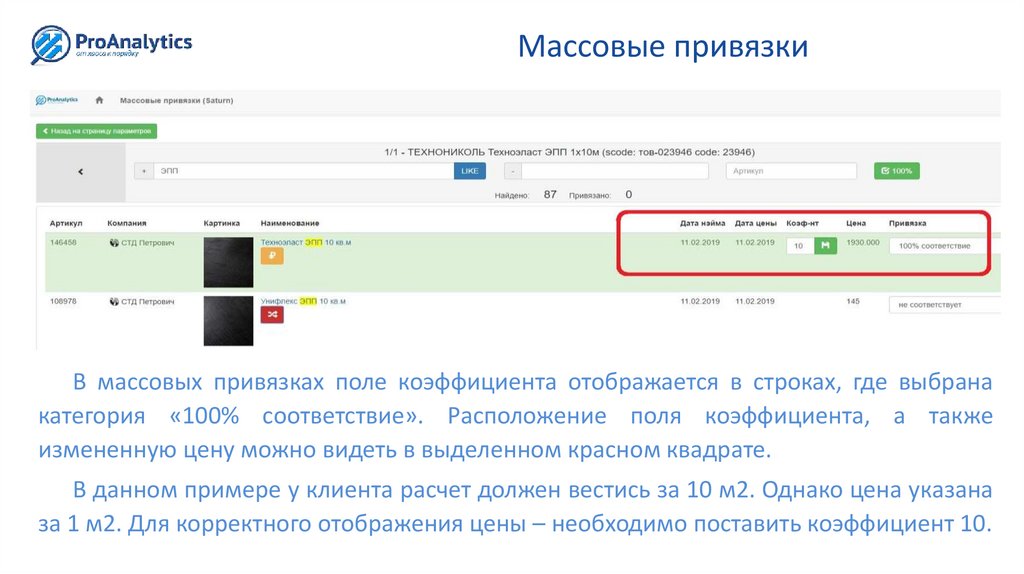Click the blue LIKE button

point(470,171)
